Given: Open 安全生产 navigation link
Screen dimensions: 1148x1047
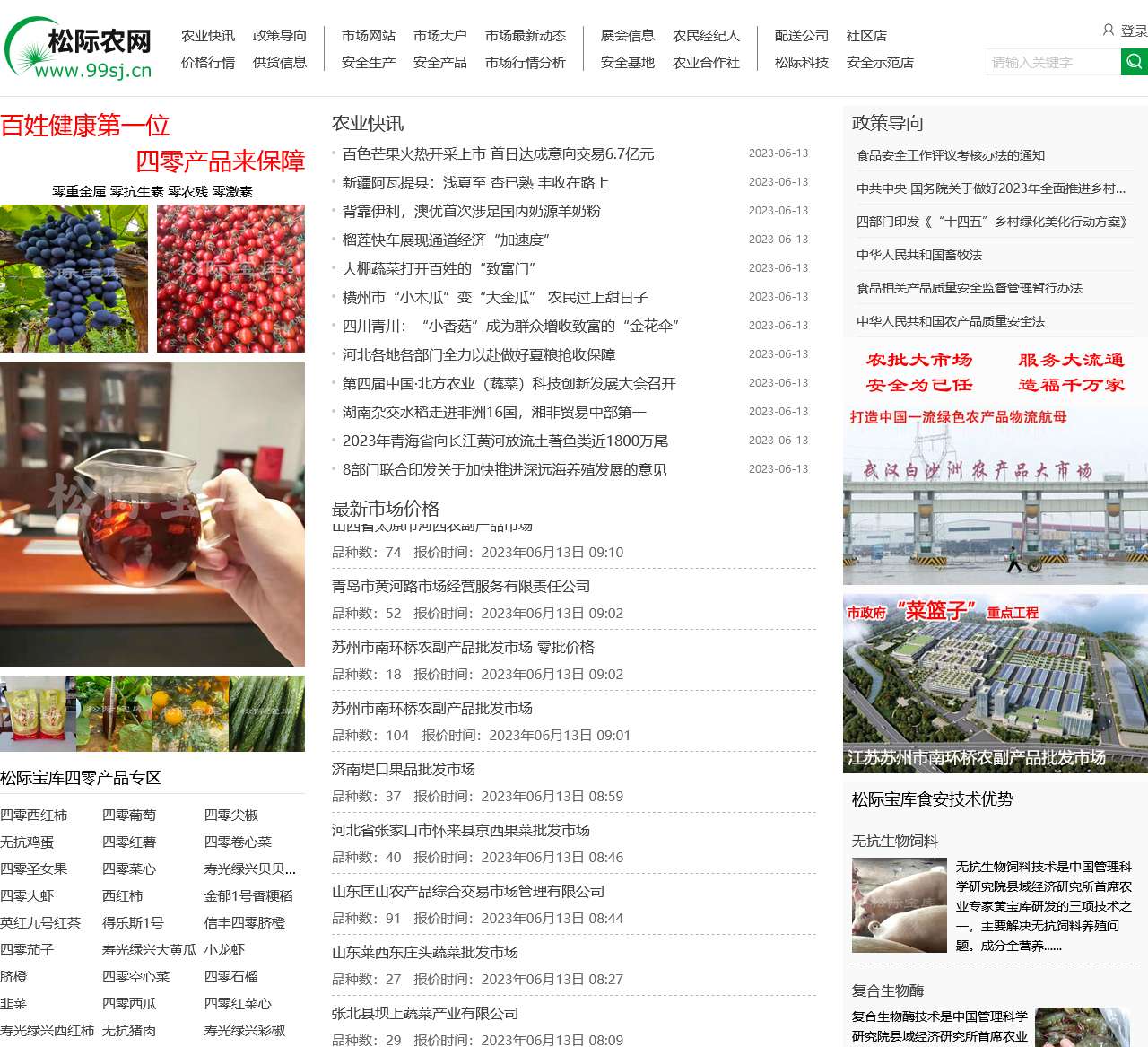Looking at the screenshot, I should coord(369,63).
